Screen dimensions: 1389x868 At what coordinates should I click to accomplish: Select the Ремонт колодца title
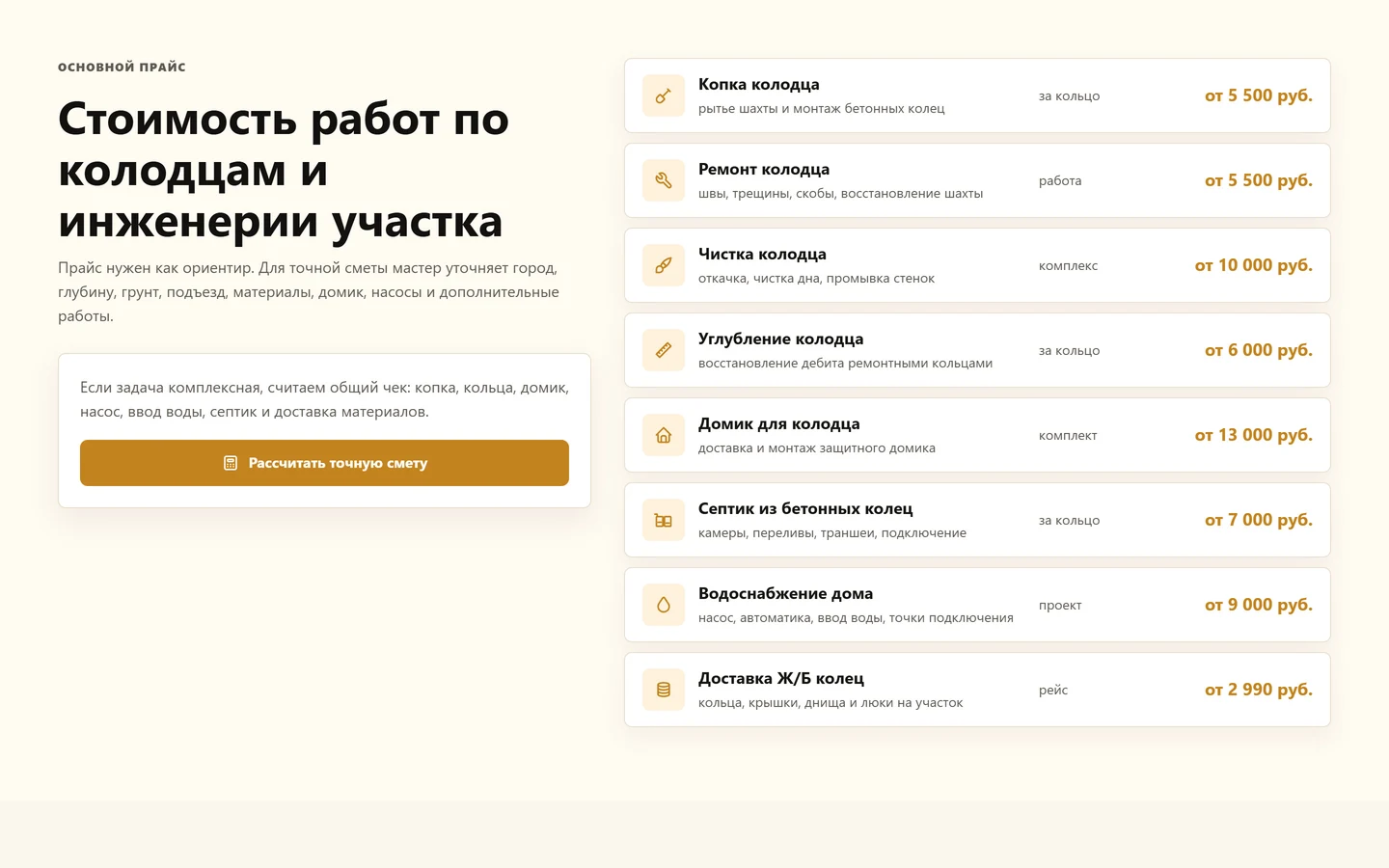coord(764,169)
